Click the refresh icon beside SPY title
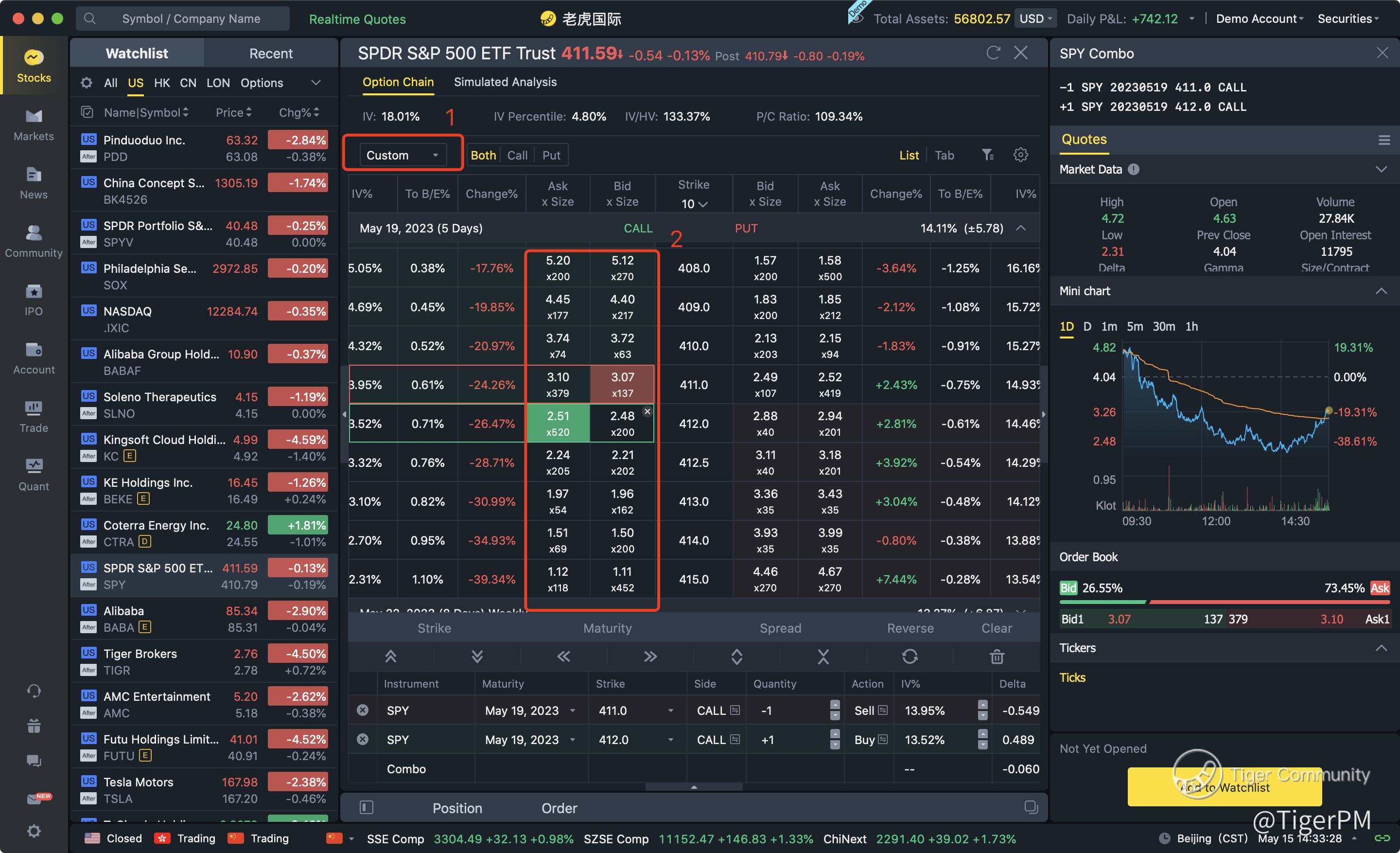This screenshot has height=853, width=1400. (993, 53)
